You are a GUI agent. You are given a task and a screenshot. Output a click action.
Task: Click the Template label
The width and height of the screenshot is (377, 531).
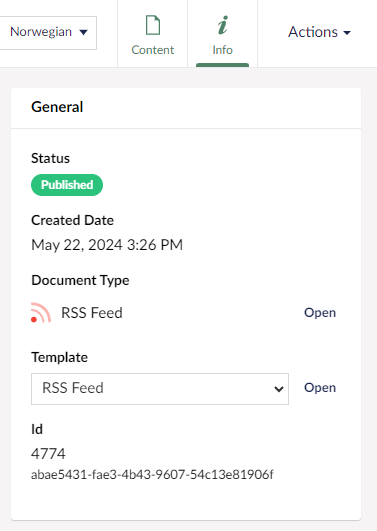(x=59, y=357)
